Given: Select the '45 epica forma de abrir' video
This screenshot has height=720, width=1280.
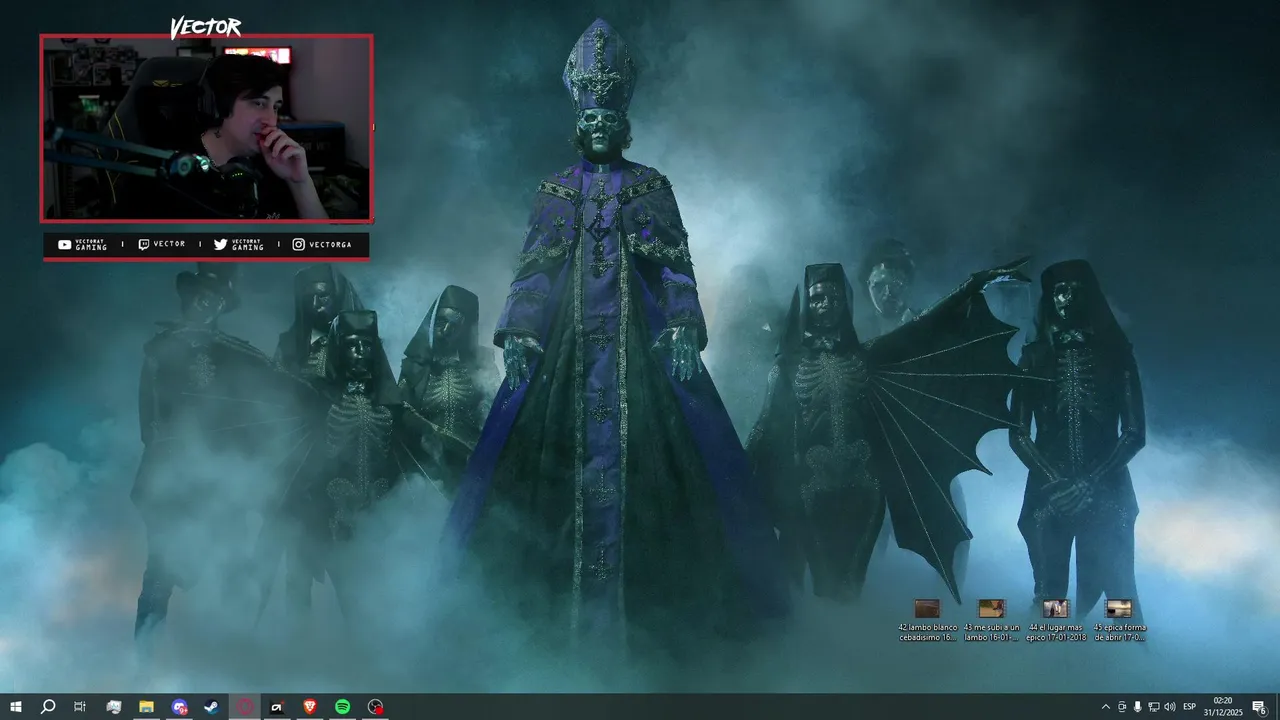Looking at the screenshot, I should point(1119,620).
